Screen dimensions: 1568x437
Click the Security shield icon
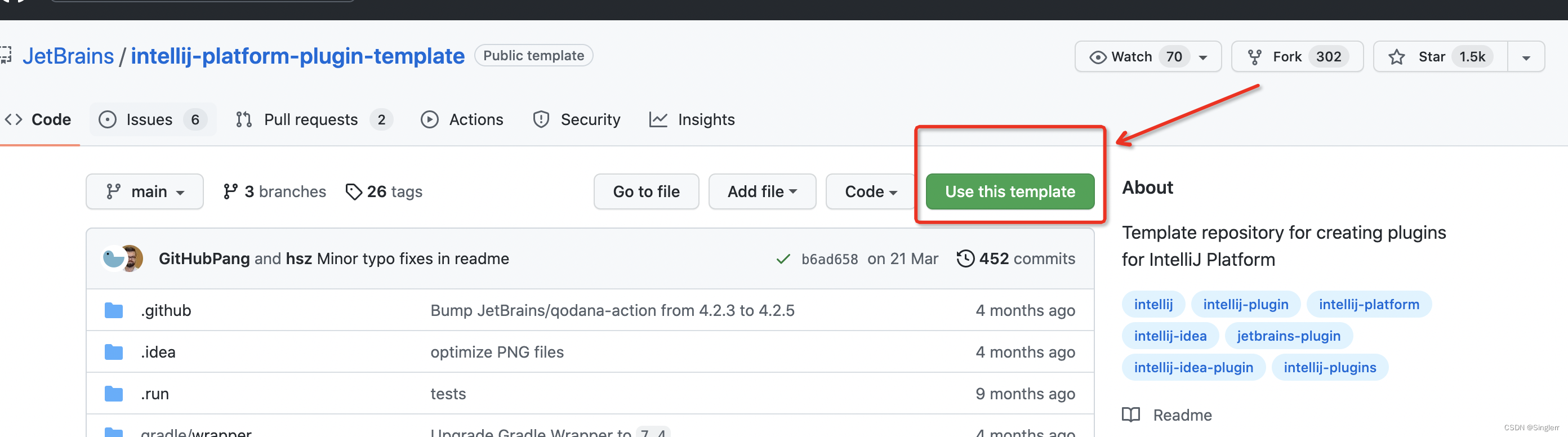click(x=541, y=119)
